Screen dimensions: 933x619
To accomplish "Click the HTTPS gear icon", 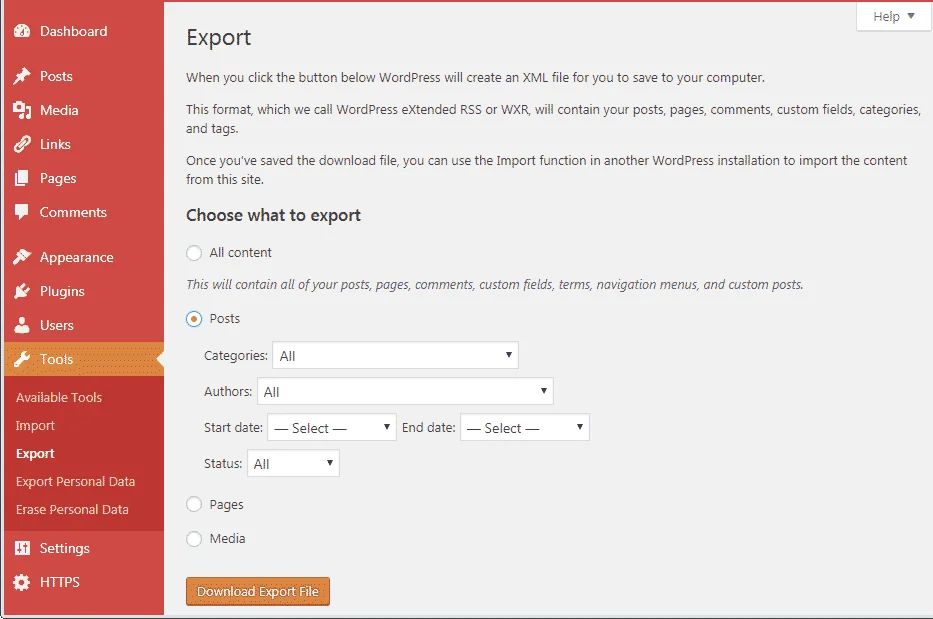I will point(22,582).
